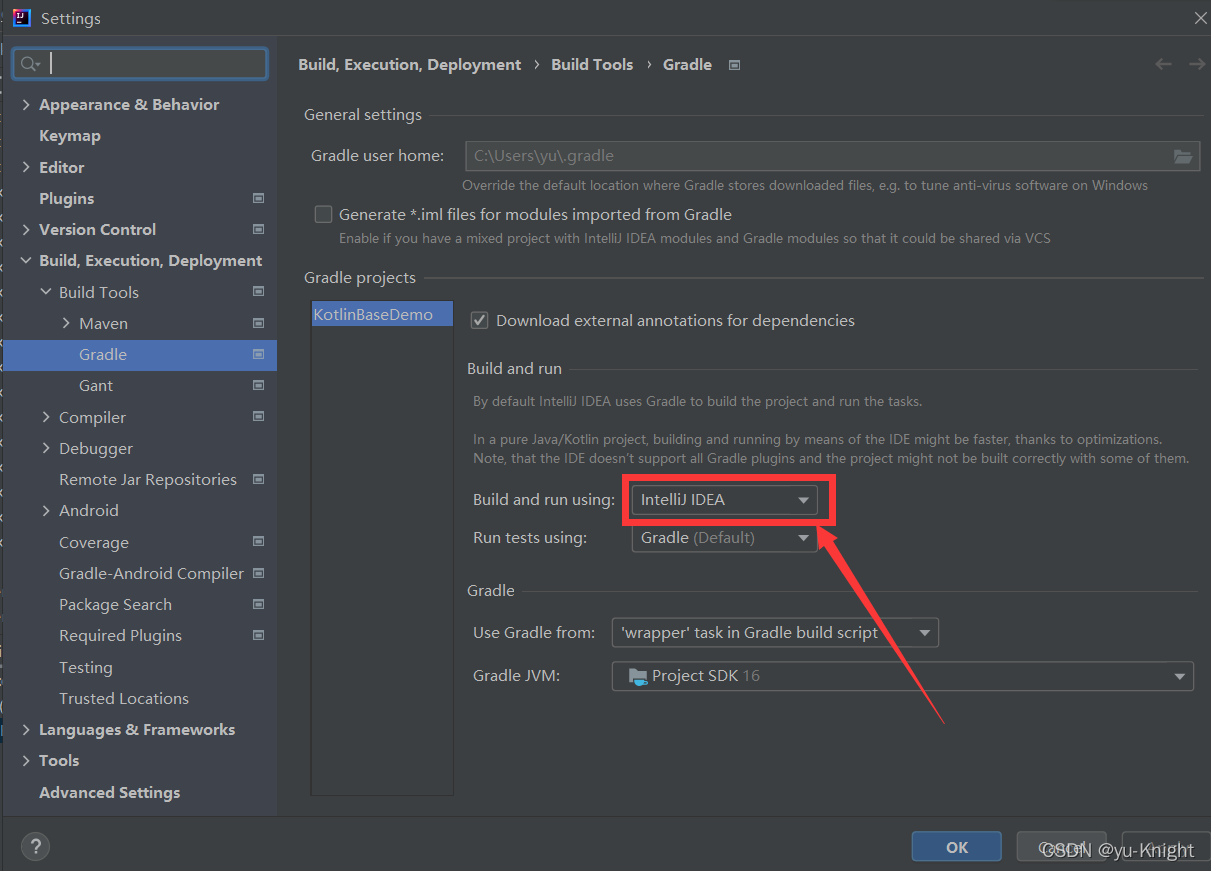Click project icon next to Compiler
The width and height of the screenshot is (1211, 871).
(x=259, y=416)
